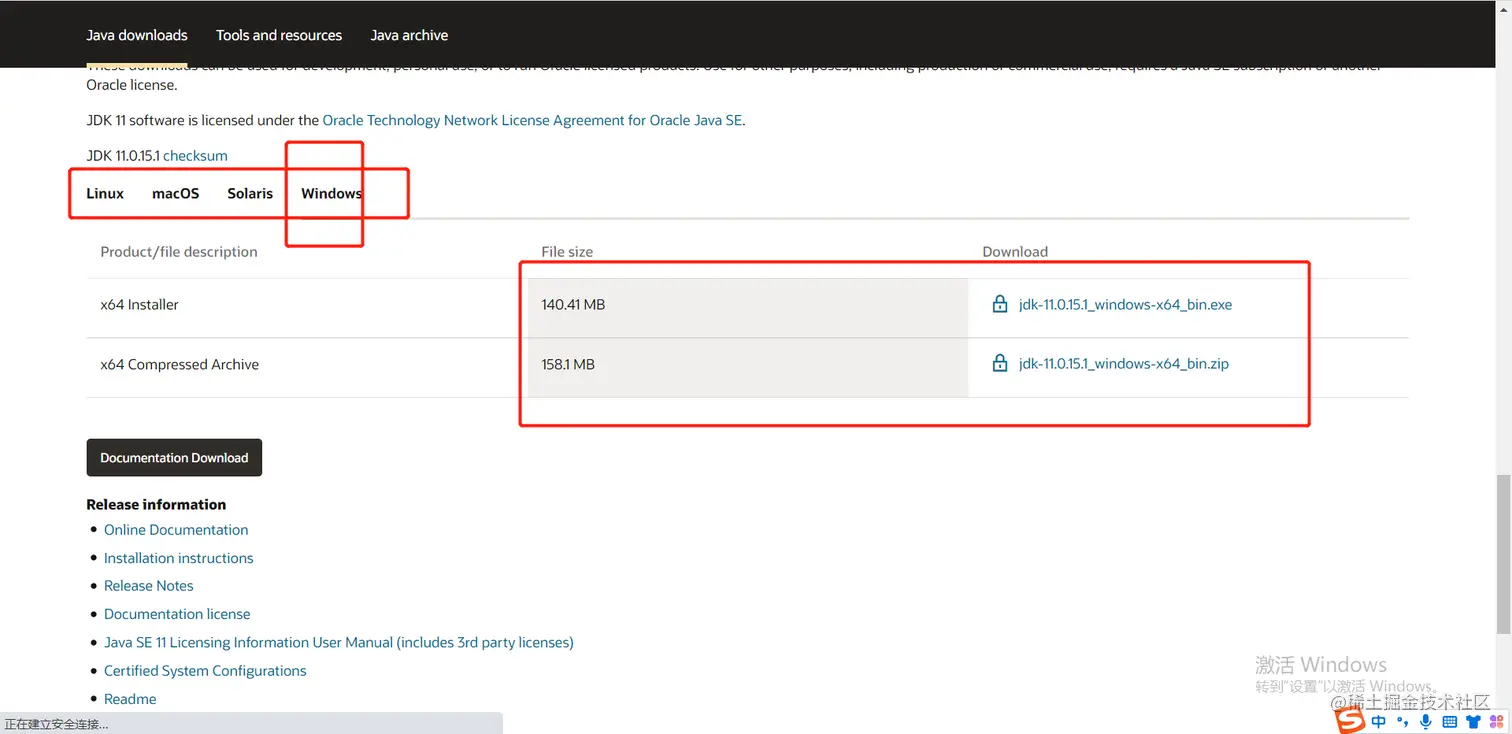Viewport: 1512px width, 734px height.
Task: Toggle the punctuation mode icon in IME bar
Action: 1402,721
